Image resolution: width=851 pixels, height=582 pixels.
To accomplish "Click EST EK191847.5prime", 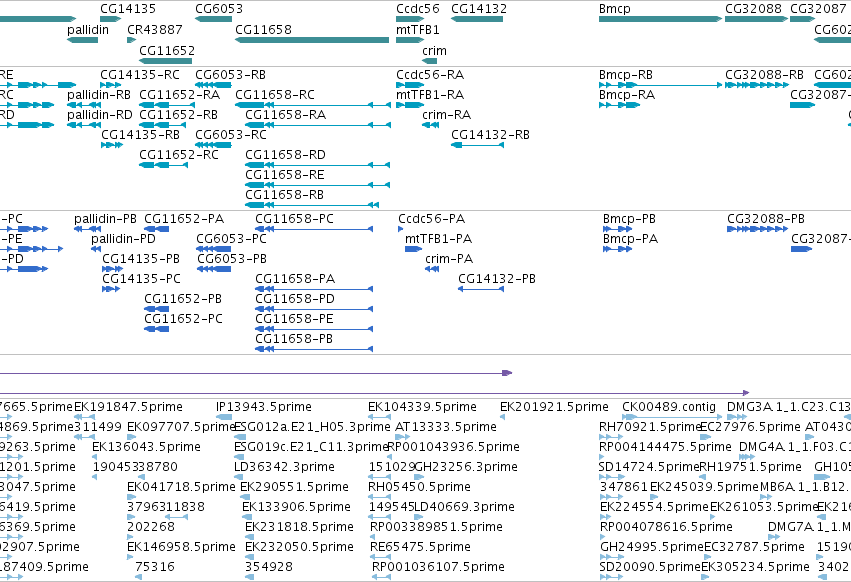I will (x=129, y=407).
